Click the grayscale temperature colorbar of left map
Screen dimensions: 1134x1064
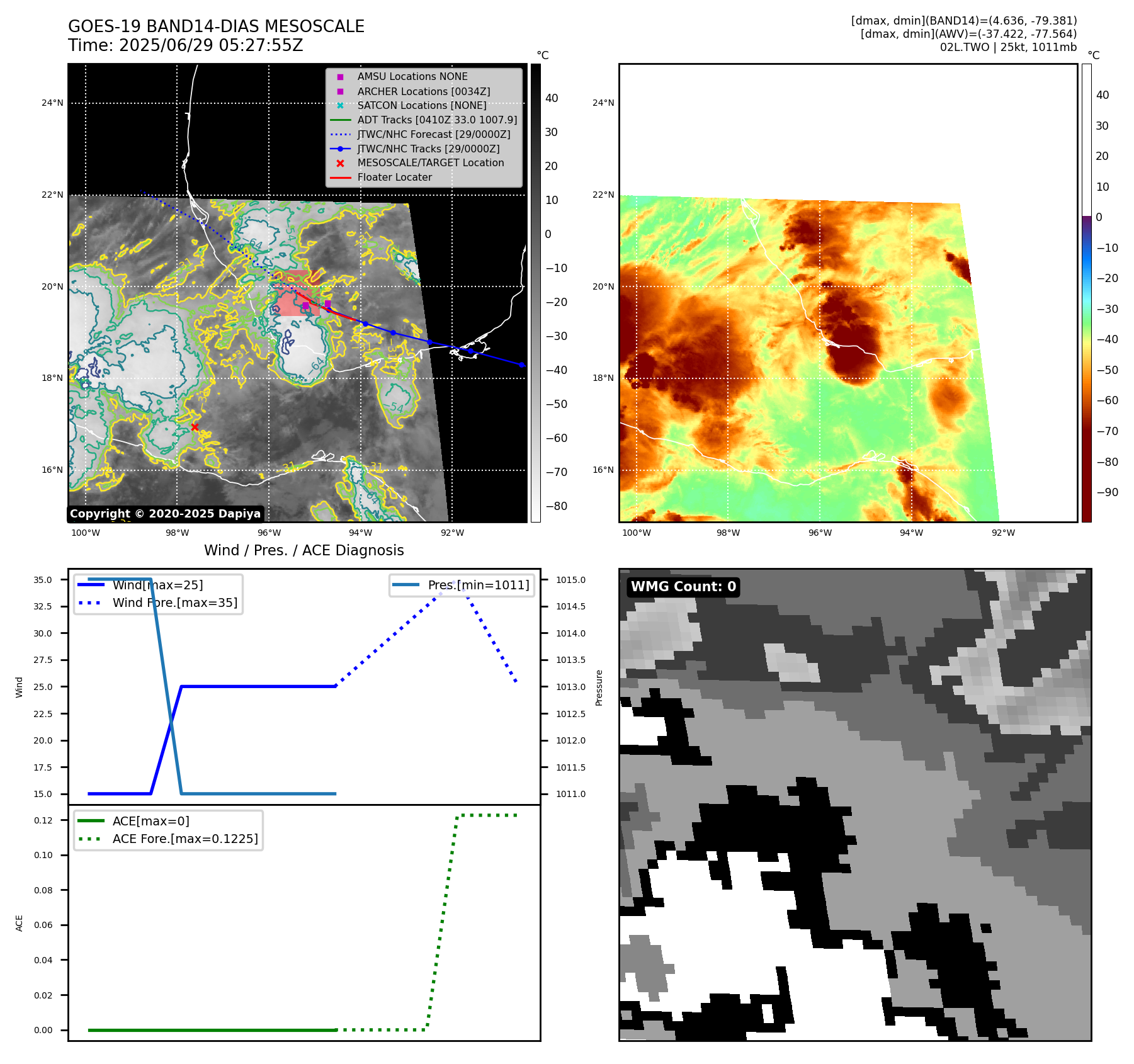[x=535, y=293]
